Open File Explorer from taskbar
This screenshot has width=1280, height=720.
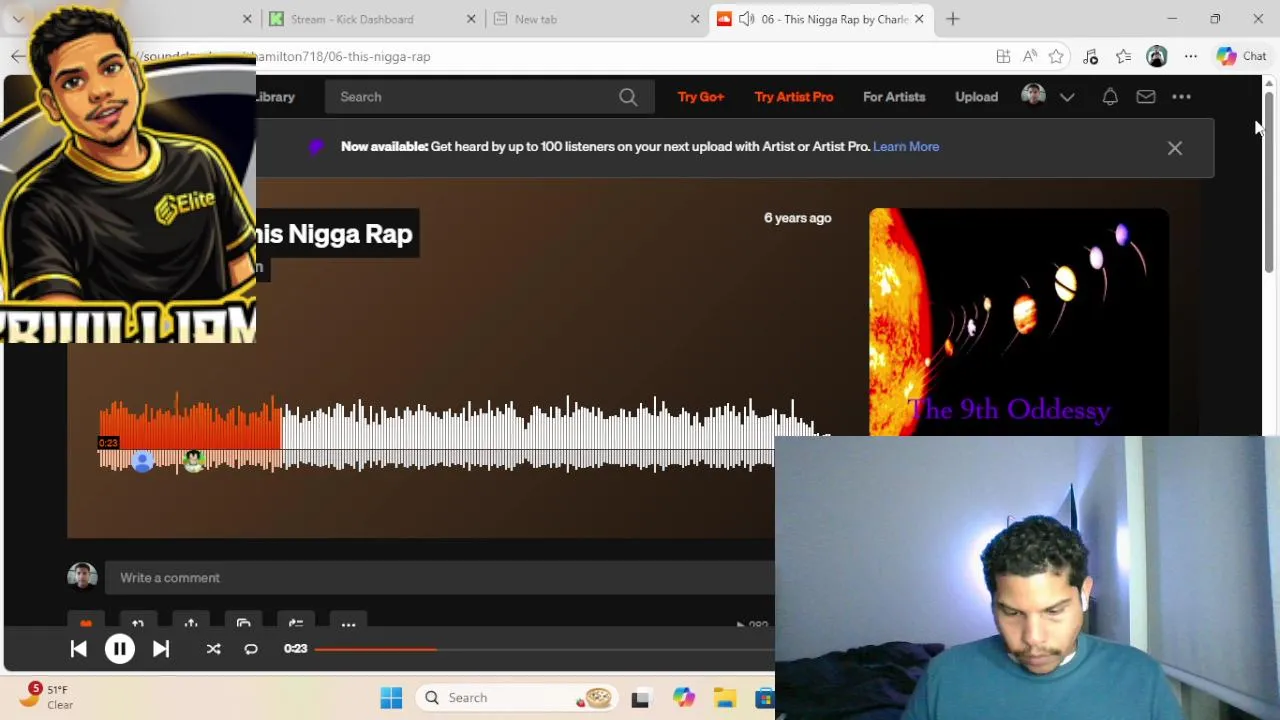(x=725, y=698)
